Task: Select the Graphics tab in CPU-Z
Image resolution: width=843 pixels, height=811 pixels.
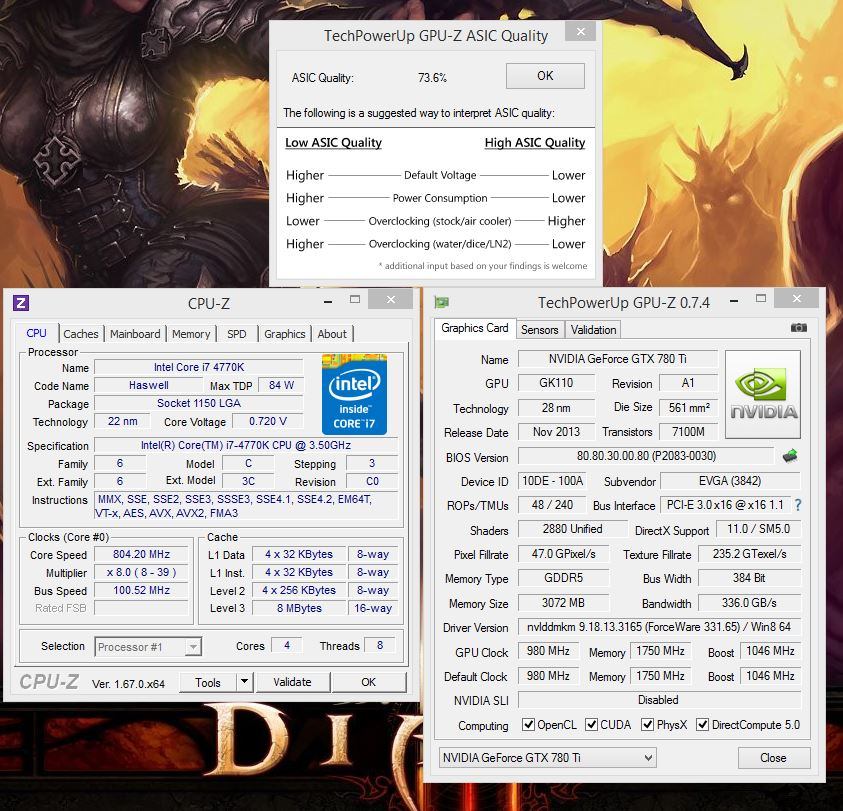Action: coord(284,334)
